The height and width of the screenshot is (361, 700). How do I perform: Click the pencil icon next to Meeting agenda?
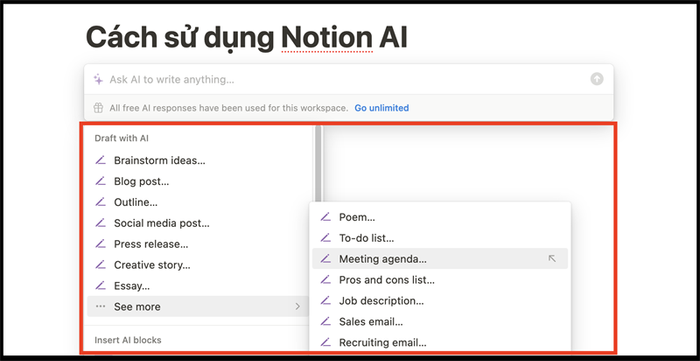(x=325, y=259)
